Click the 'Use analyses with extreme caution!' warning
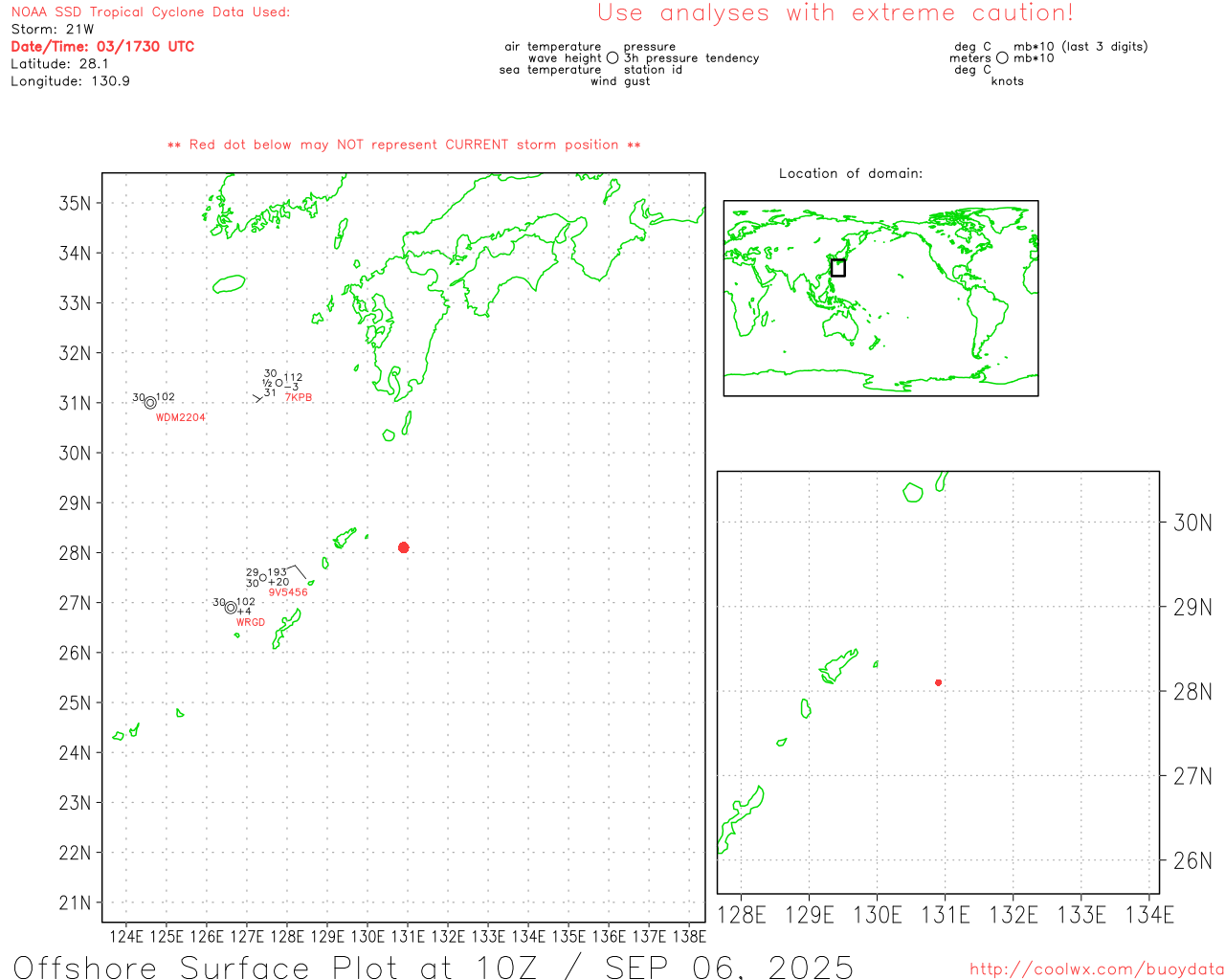This screenshot has width=1225, height=980. pyautogui.click(x=835, y=13)
